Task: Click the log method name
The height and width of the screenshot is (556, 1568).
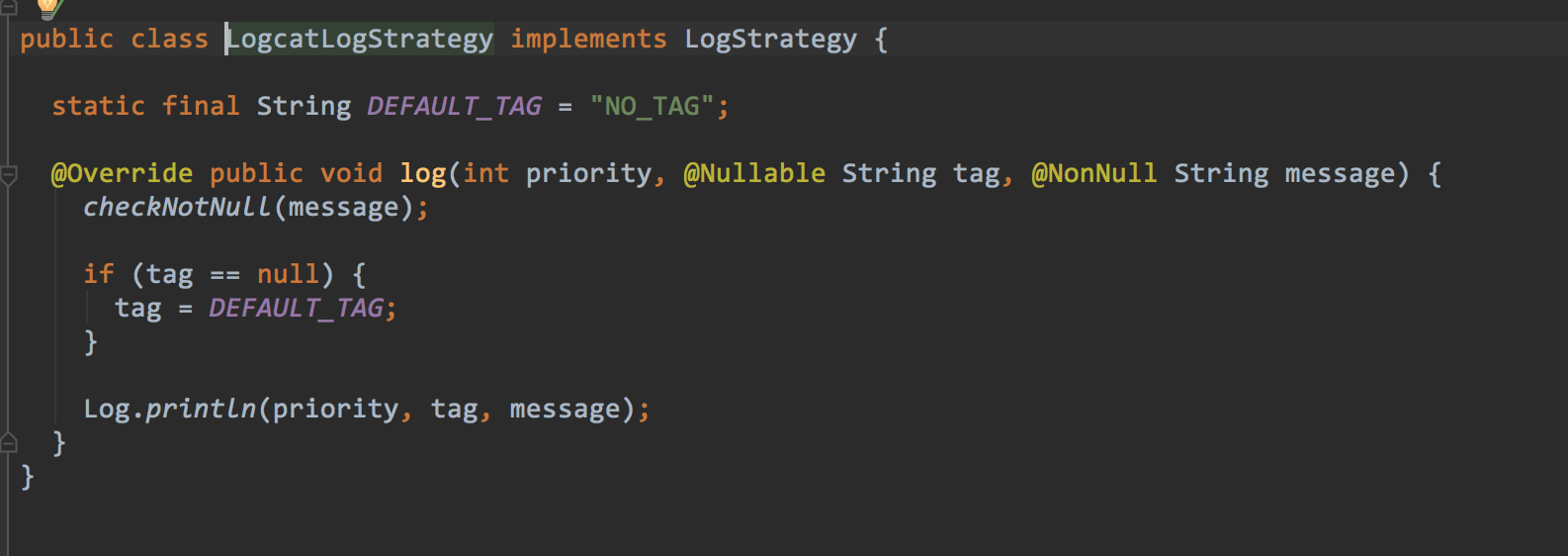Action: click(422, 173)
